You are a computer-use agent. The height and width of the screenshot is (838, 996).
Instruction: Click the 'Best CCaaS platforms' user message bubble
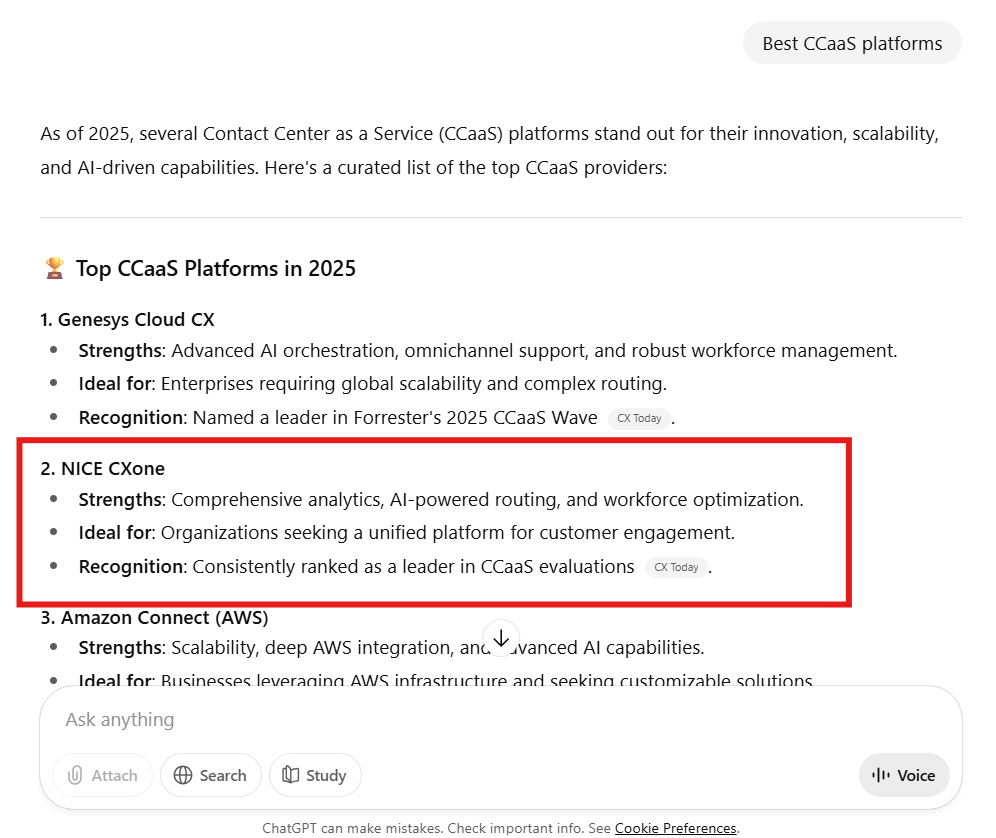pos(852,43)
